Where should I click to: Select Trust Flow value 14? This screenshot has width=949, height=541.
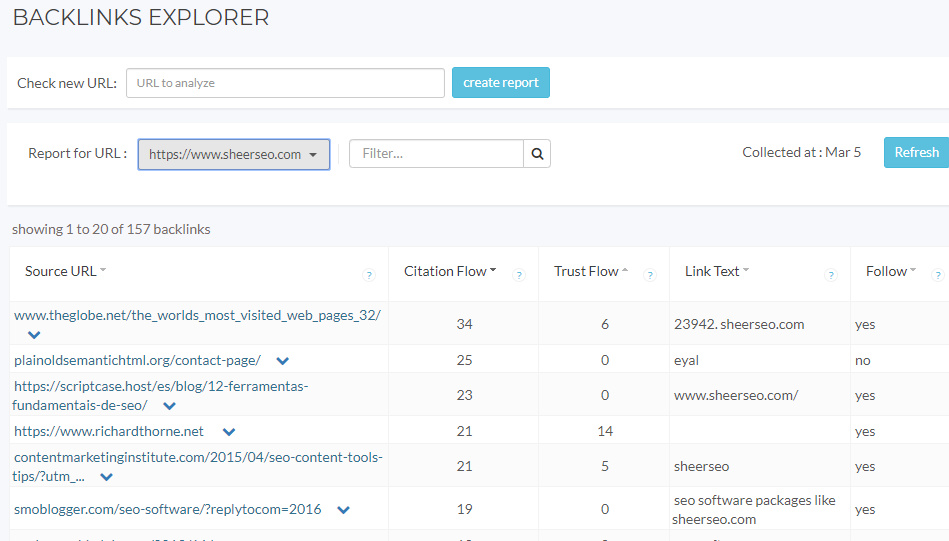point(605,431)
